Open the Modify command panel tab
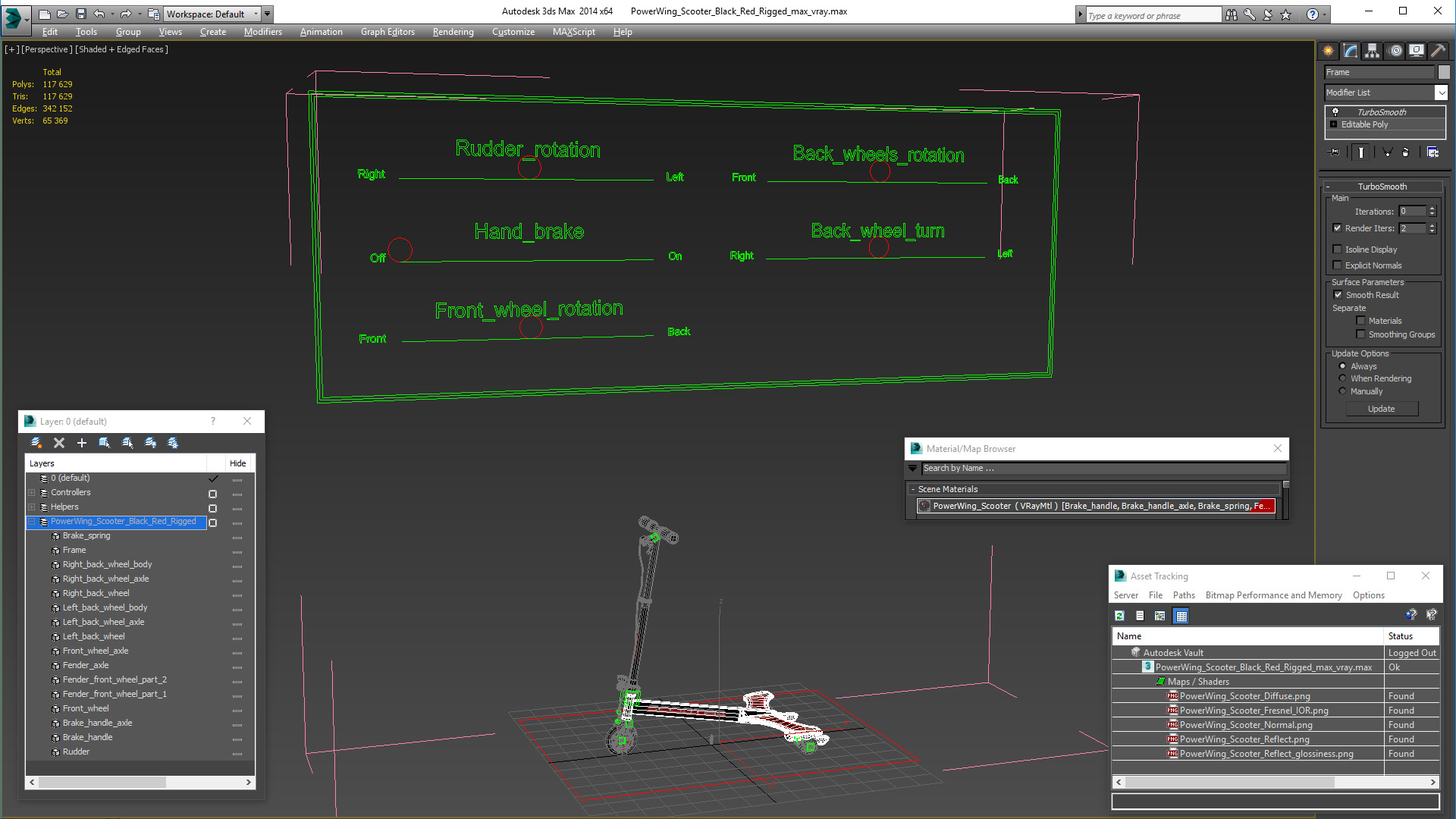 coord(1351,51)
